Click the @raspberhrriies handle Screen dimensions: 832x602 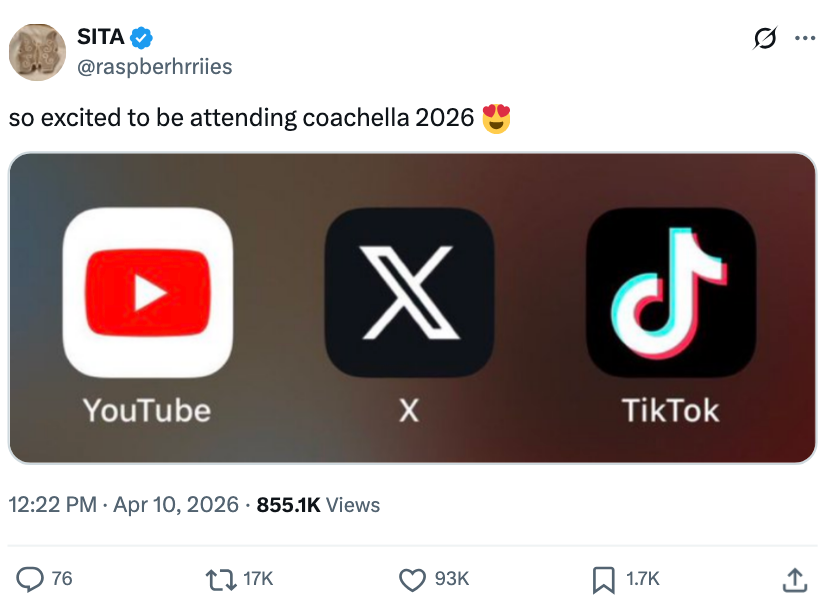(x=154, y=66)
